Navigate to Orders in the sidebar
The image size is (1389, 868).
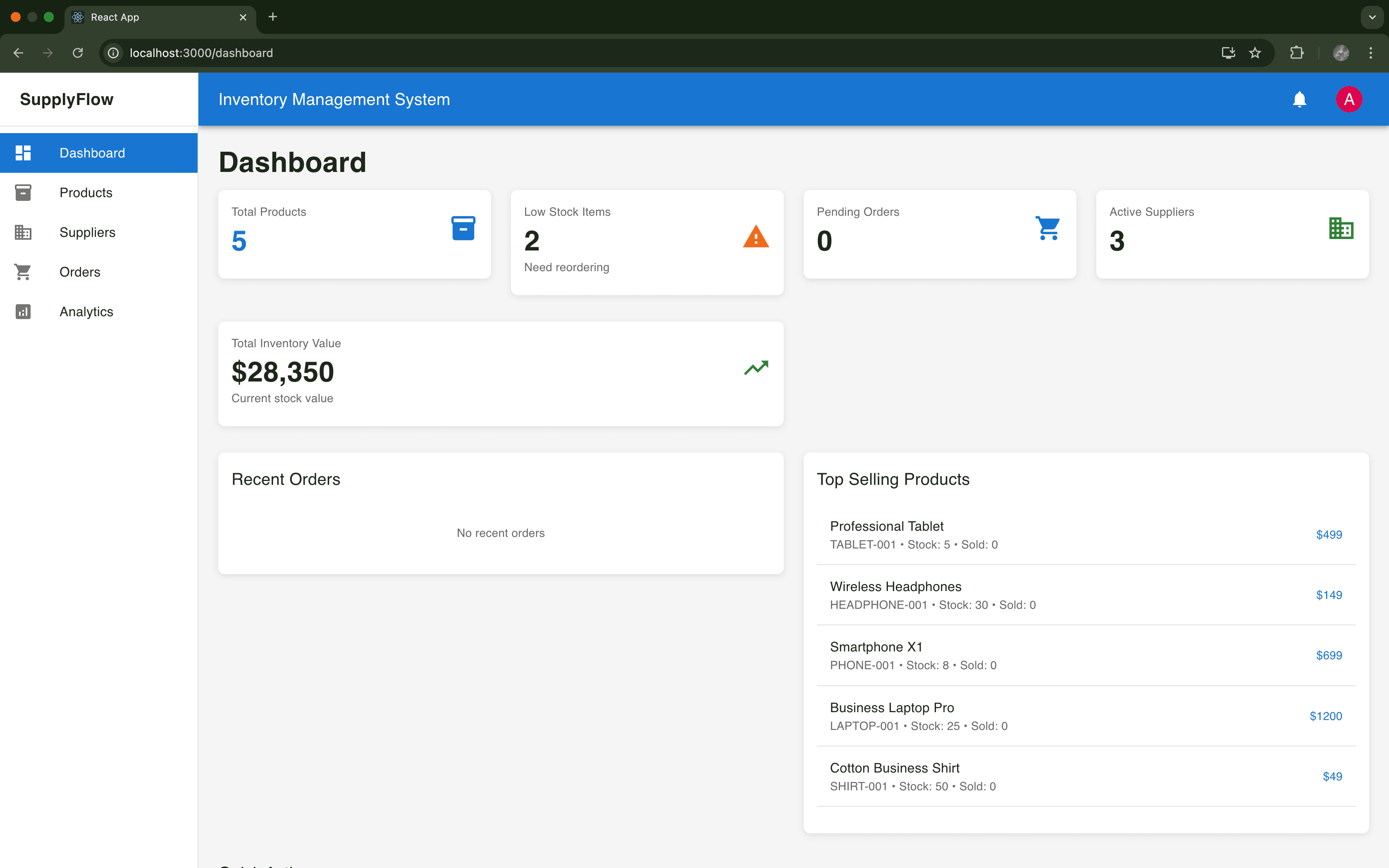coord(80,272)
